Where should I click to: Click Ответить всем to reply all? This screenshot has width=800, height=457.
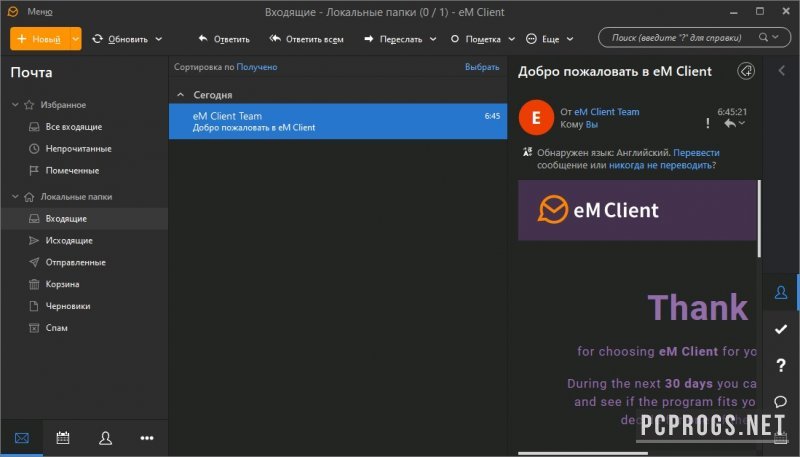(x=307, y=39)
